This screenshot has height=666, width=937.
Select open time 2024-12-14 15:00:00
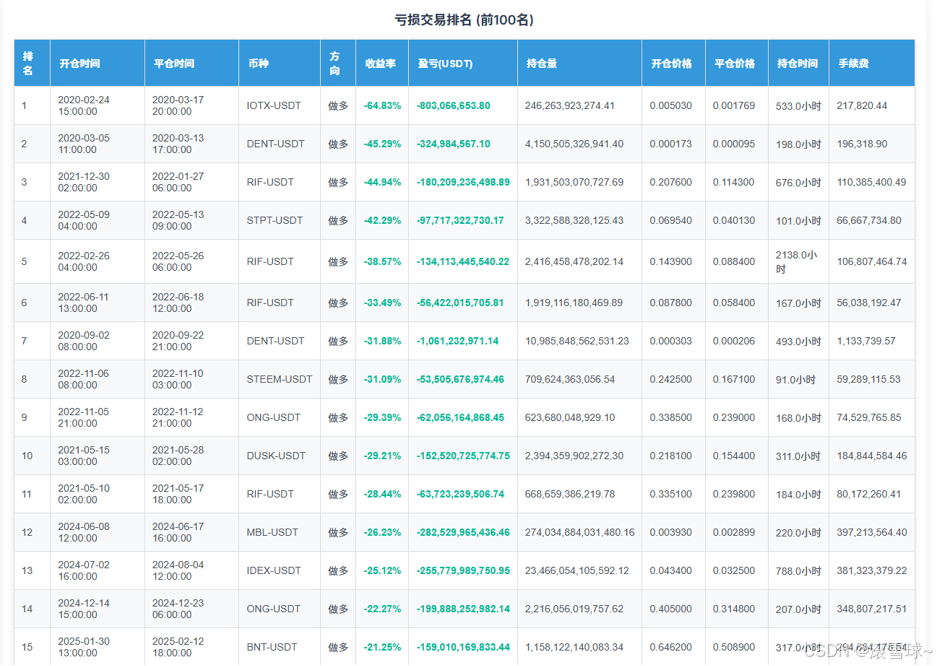[84, 609]
